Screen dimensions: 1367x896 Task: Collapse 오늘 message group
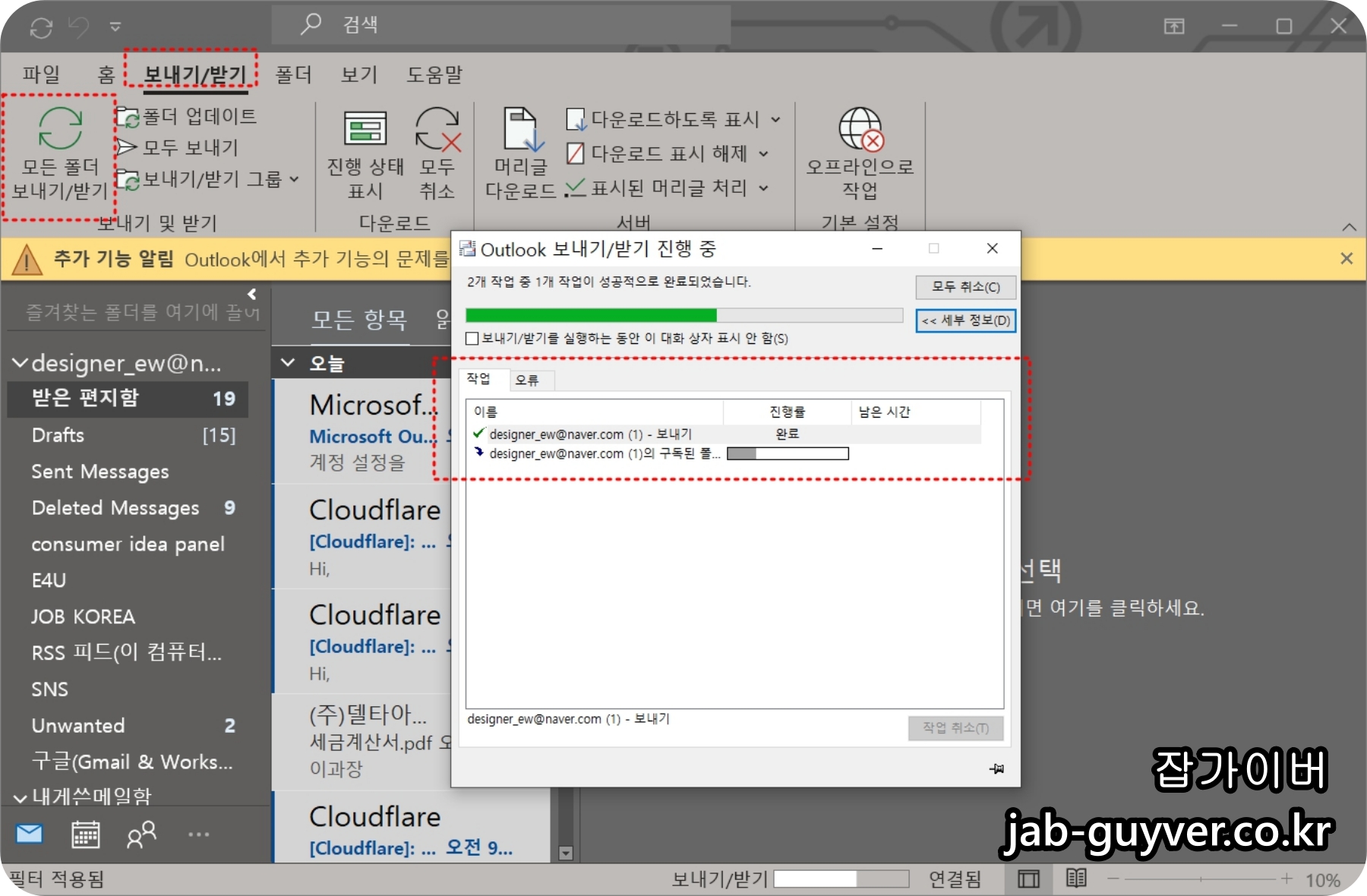pos(288,363)
